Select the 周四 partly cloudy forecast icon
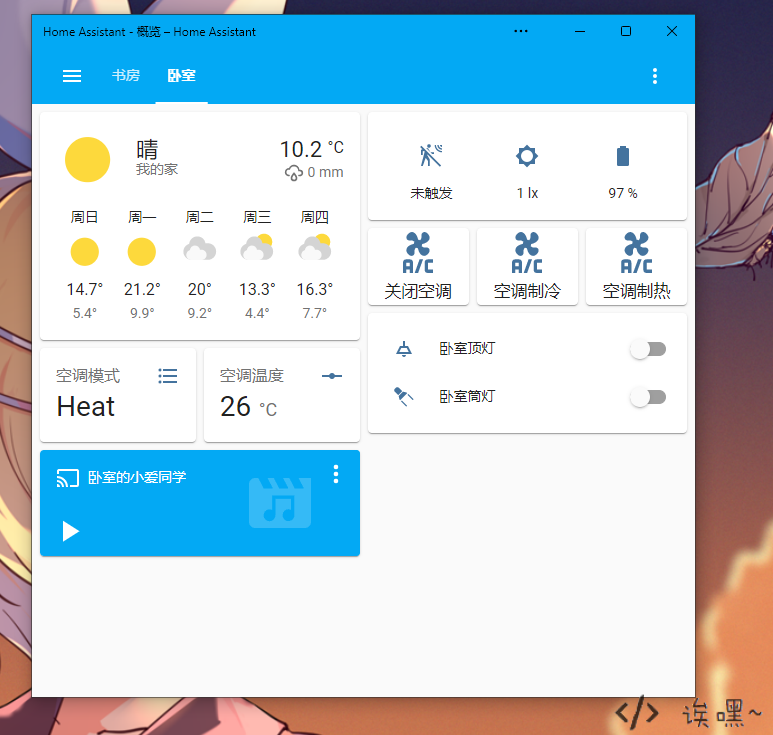This screenshot has width=773, height=735. (315, 247)
